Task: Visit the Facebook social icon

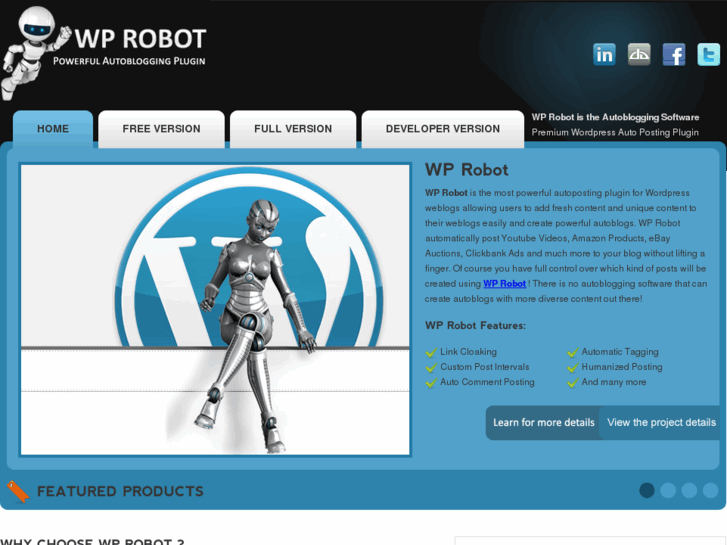Action: 674,54
